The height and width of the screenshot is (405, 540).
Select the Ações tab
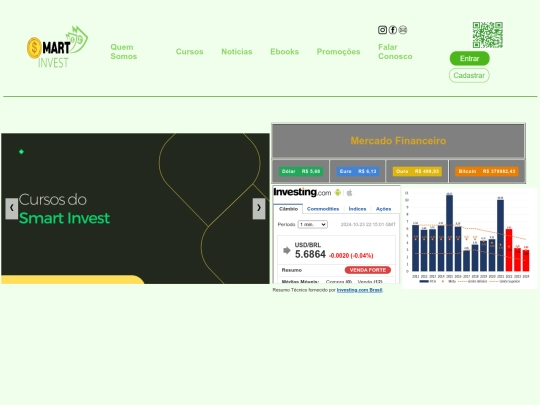383,209
